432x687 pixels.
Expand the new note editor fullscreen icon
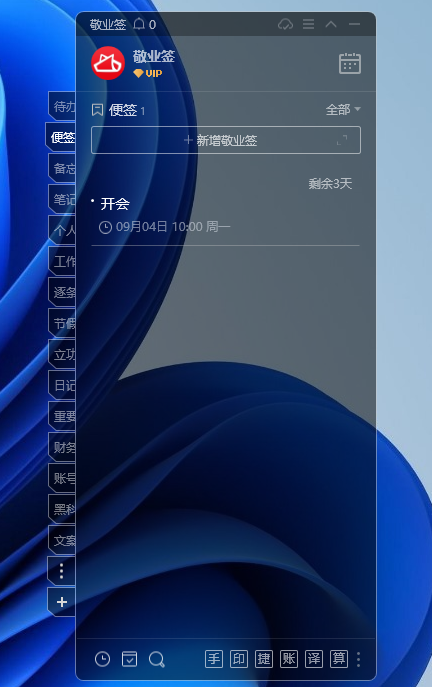pyautogui.click(x=342, y=140)
